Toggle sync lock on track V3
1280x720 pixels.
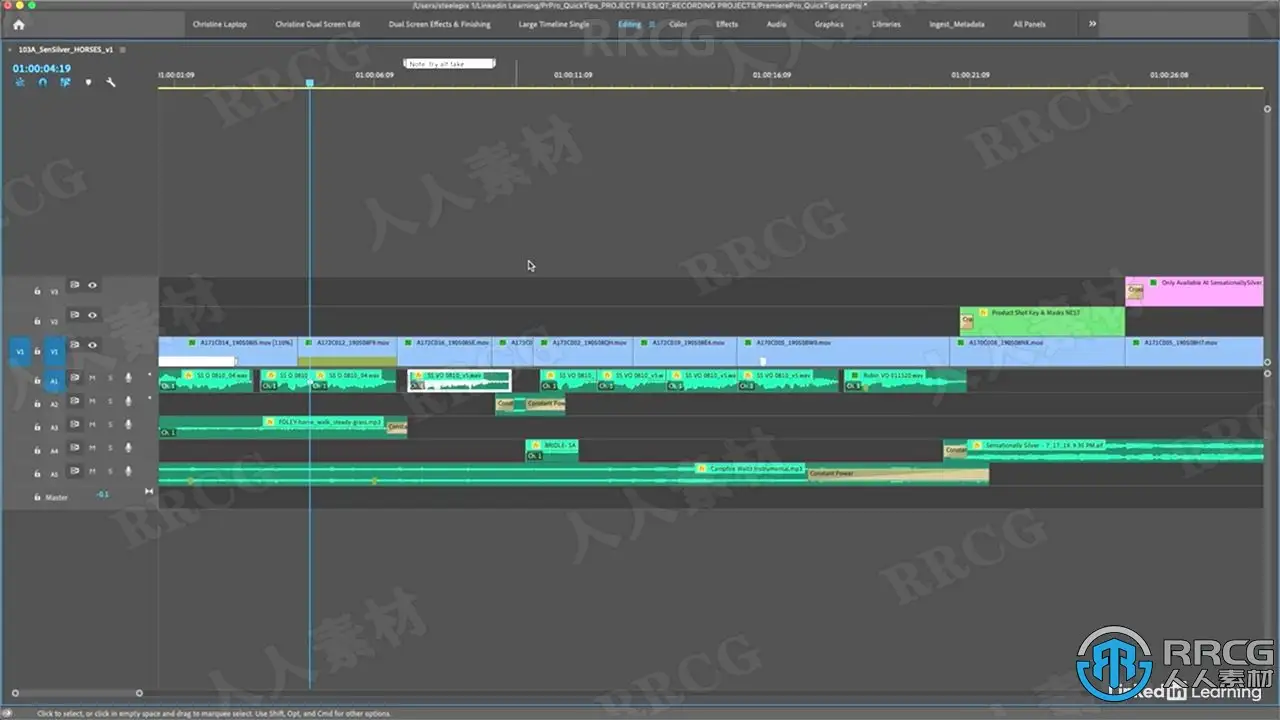[x=74, y=285]
